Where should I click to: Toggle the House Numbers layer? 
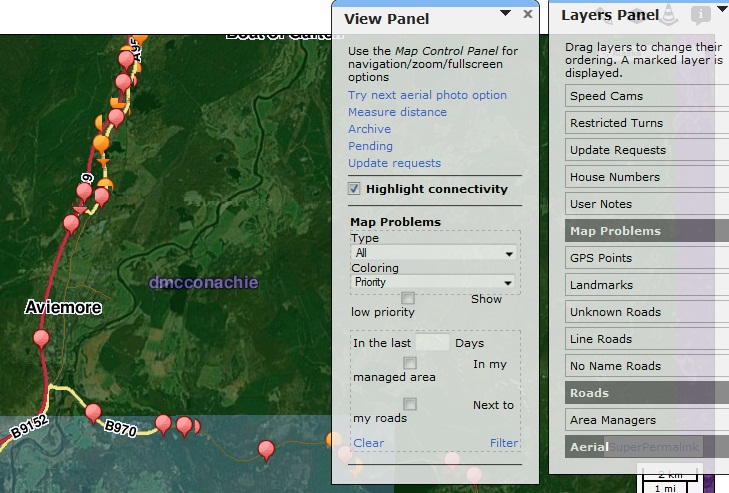(x=647, y=177)
